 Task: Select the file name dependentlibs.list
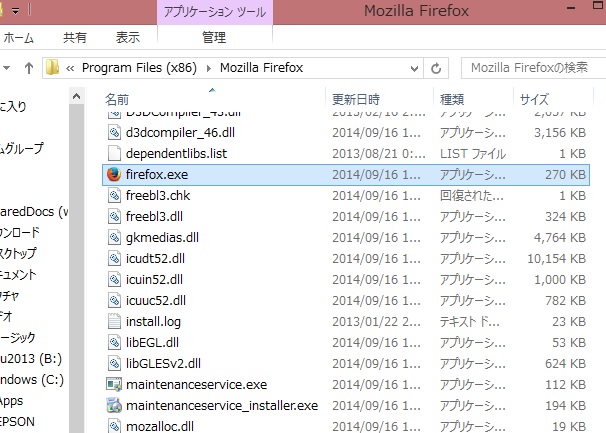pyautogui.click(x=176, y=153)
